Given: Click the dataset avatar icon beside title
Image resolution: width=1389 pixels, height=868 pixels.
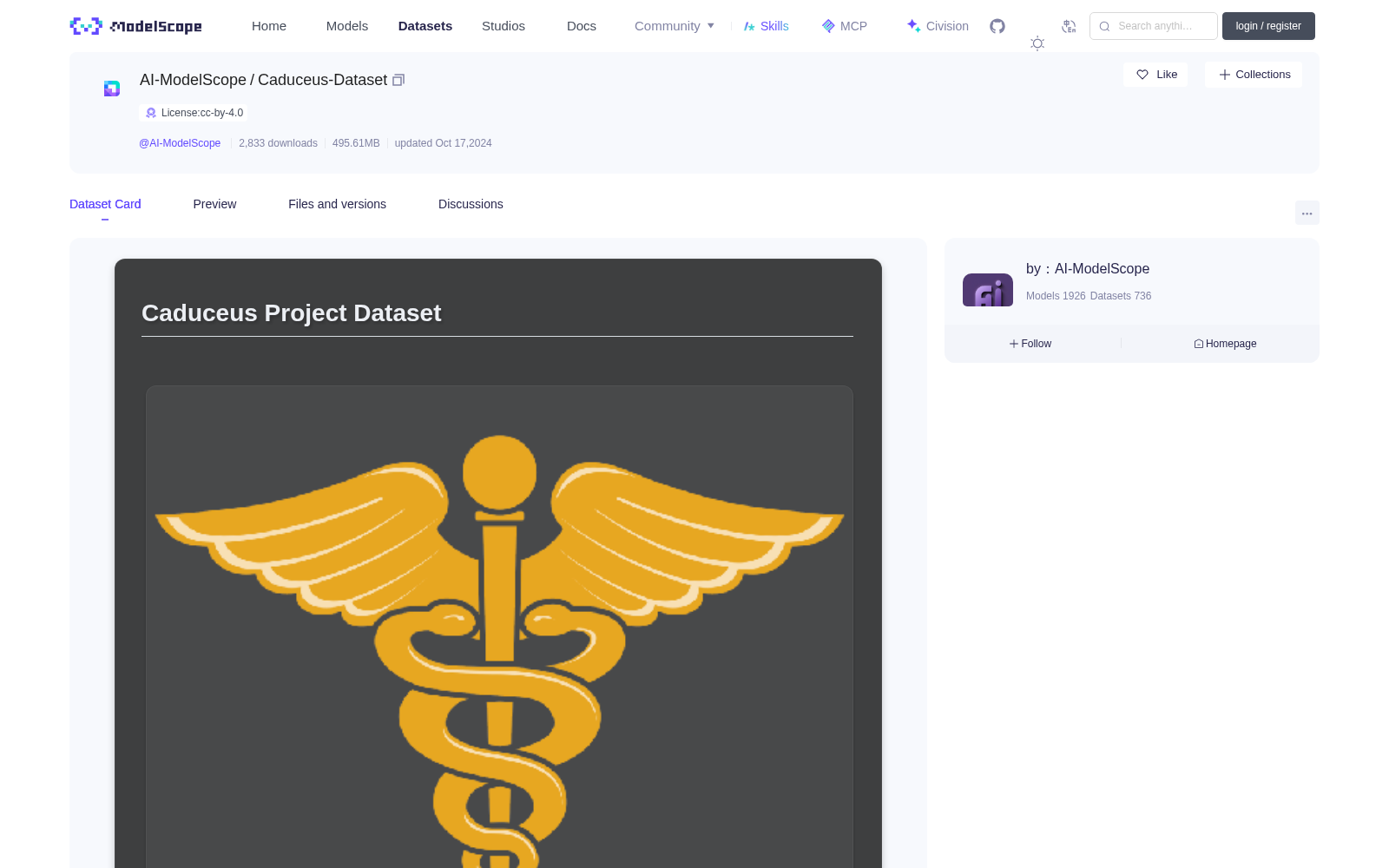Looking at the screenshot, I should (x=112, y=89).
